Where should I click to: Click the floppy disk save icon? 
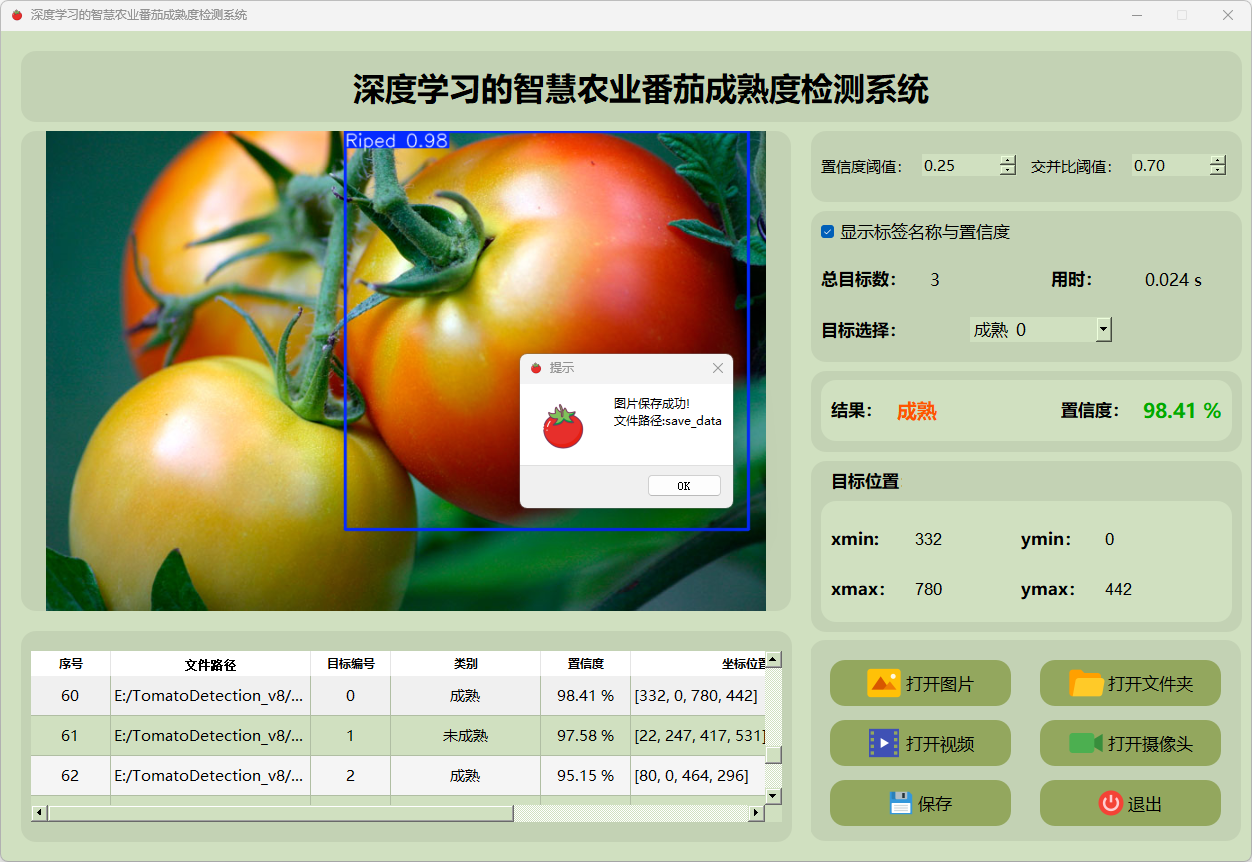900,803
